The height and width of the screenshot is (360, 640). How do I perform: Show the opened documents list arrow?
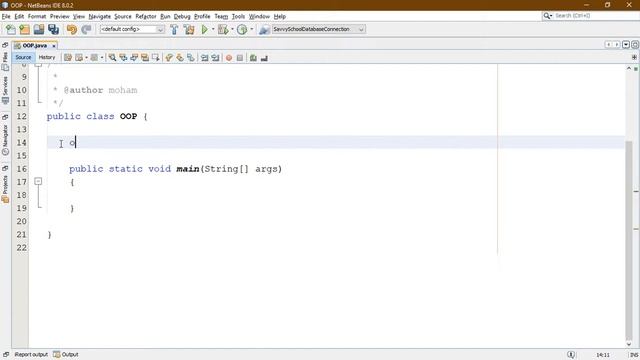click(626, 44)
